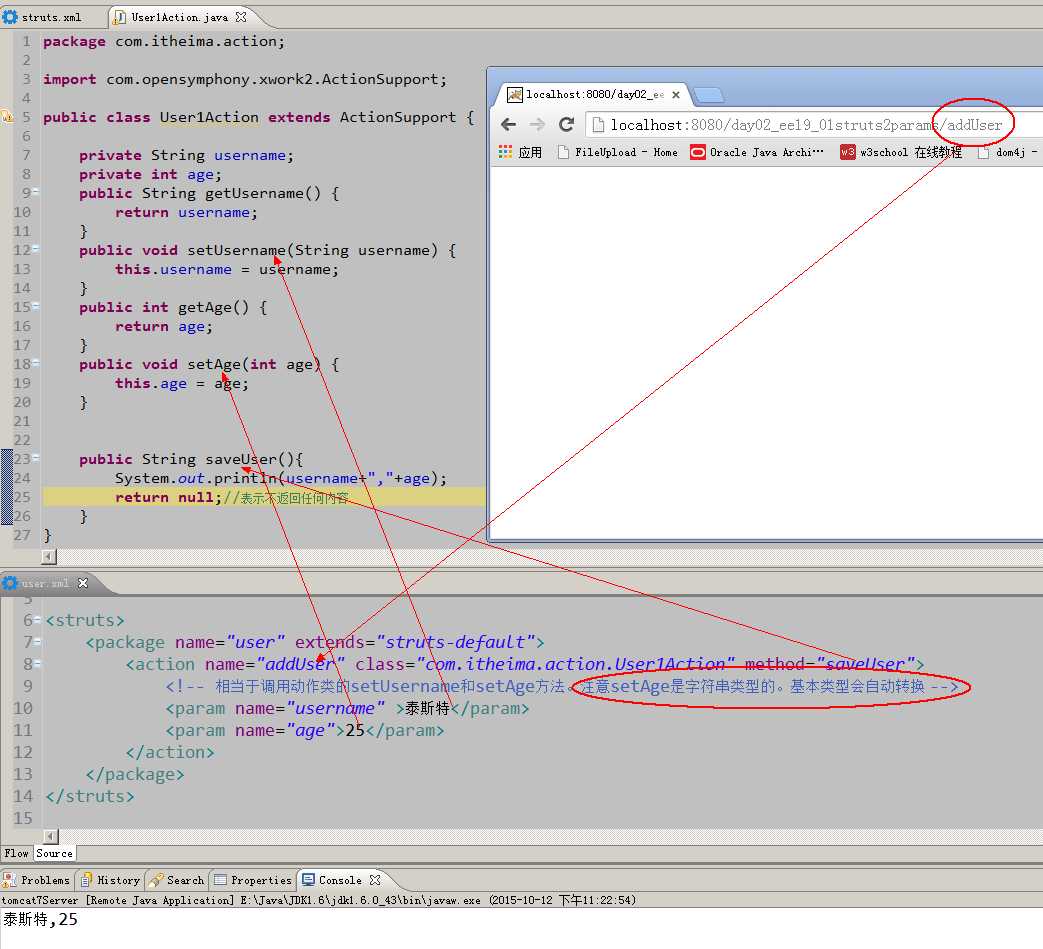Collapse the saveUser method fold at line 23
1043x949 pixels.
pos(36,458)
